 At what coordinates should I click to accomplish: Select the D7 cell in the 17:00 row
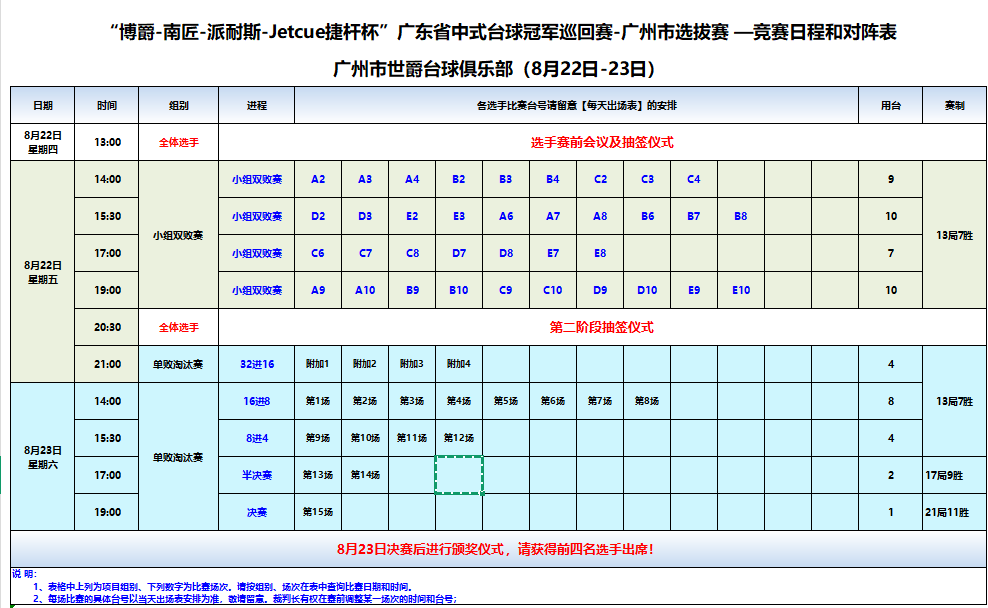[x=459, y=253]
